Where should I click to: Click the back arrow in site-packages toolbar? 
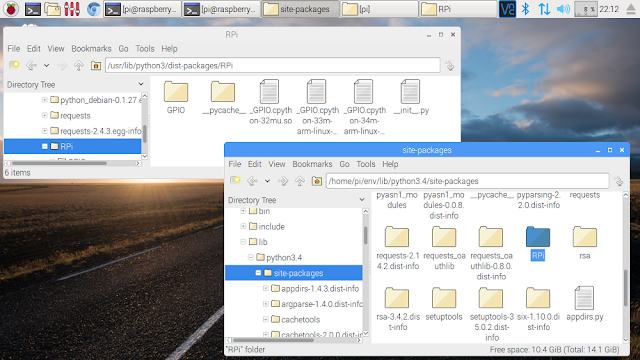[x=252, y=181]
